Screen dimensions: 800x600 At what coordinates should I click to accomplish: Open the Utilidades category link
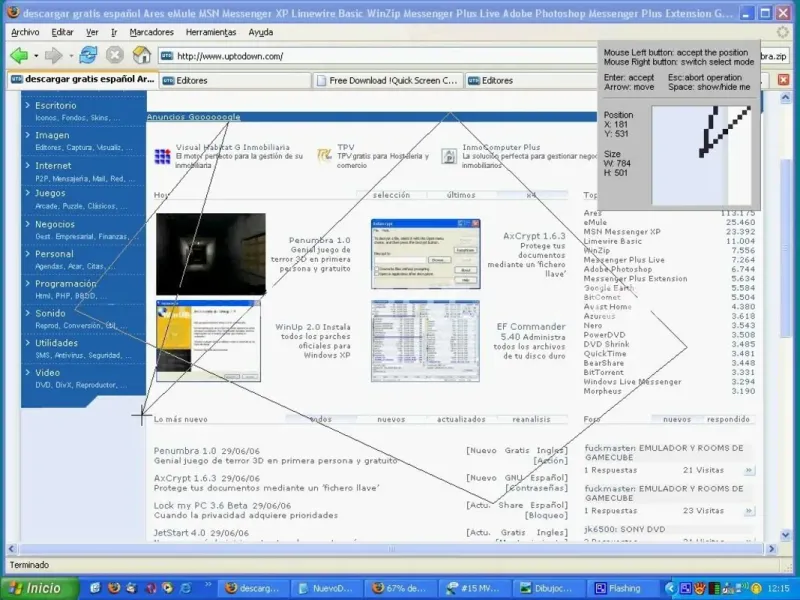(x=56, y=343)
